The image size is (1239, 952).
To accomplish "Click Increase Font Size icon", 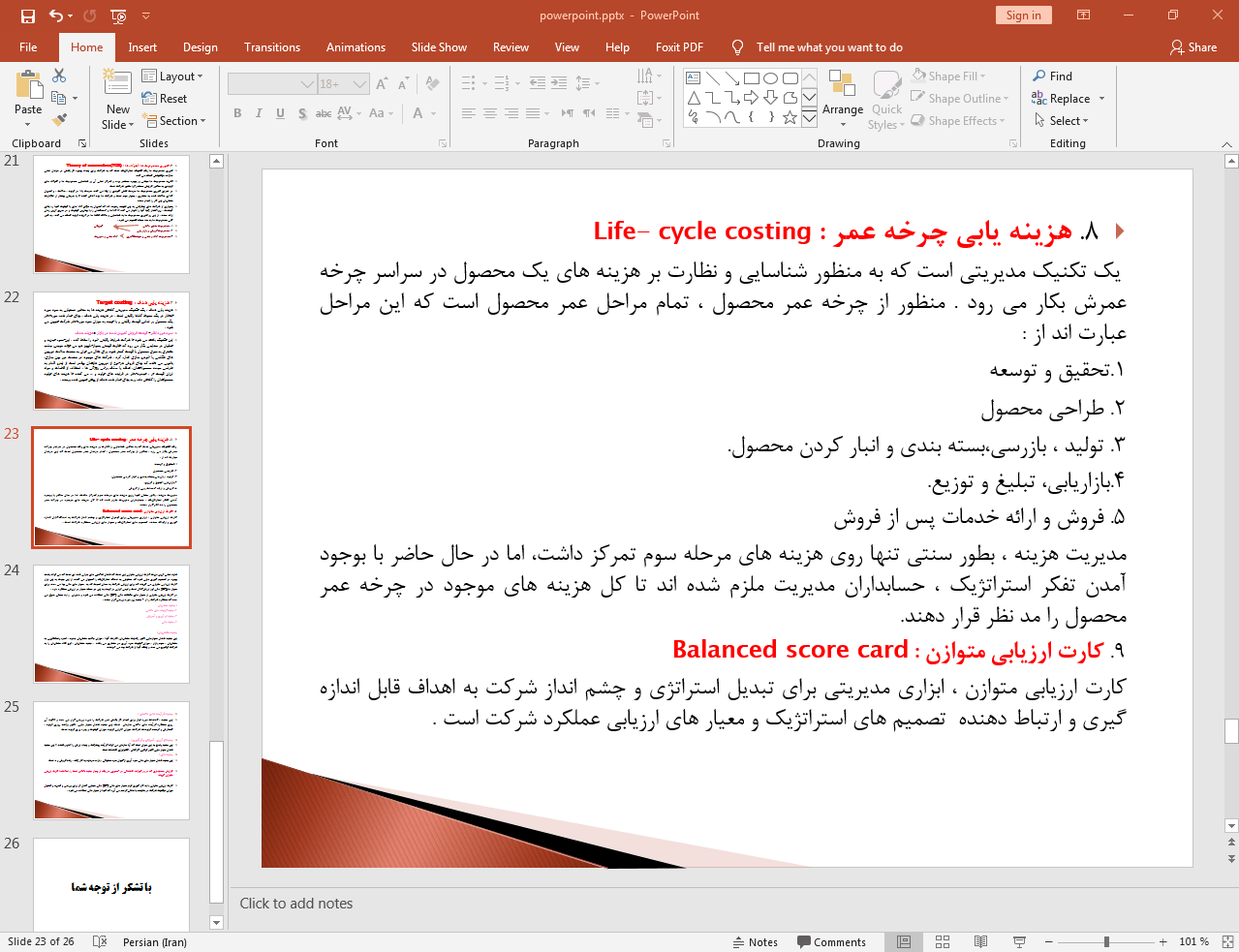I will tap(382, 84).
